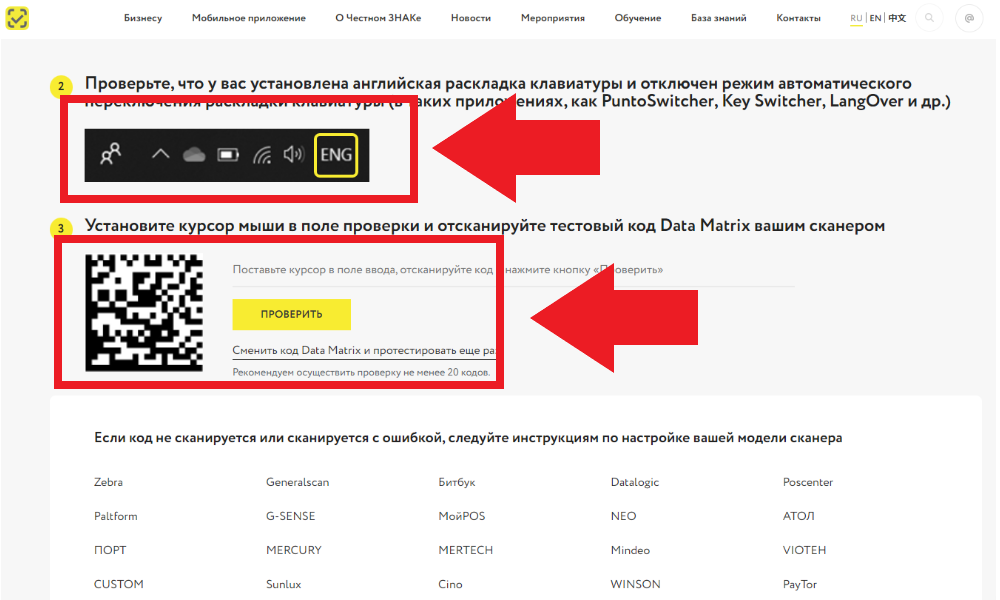Screen dimensions: 1000x600
Task: Switch site language to EN
Action: (876, 18)
